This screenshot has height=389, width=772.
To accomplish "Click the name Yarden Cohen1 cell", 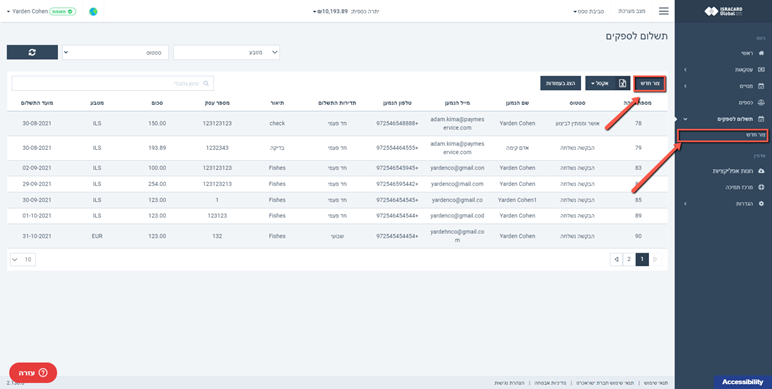I will click(516, 200).
